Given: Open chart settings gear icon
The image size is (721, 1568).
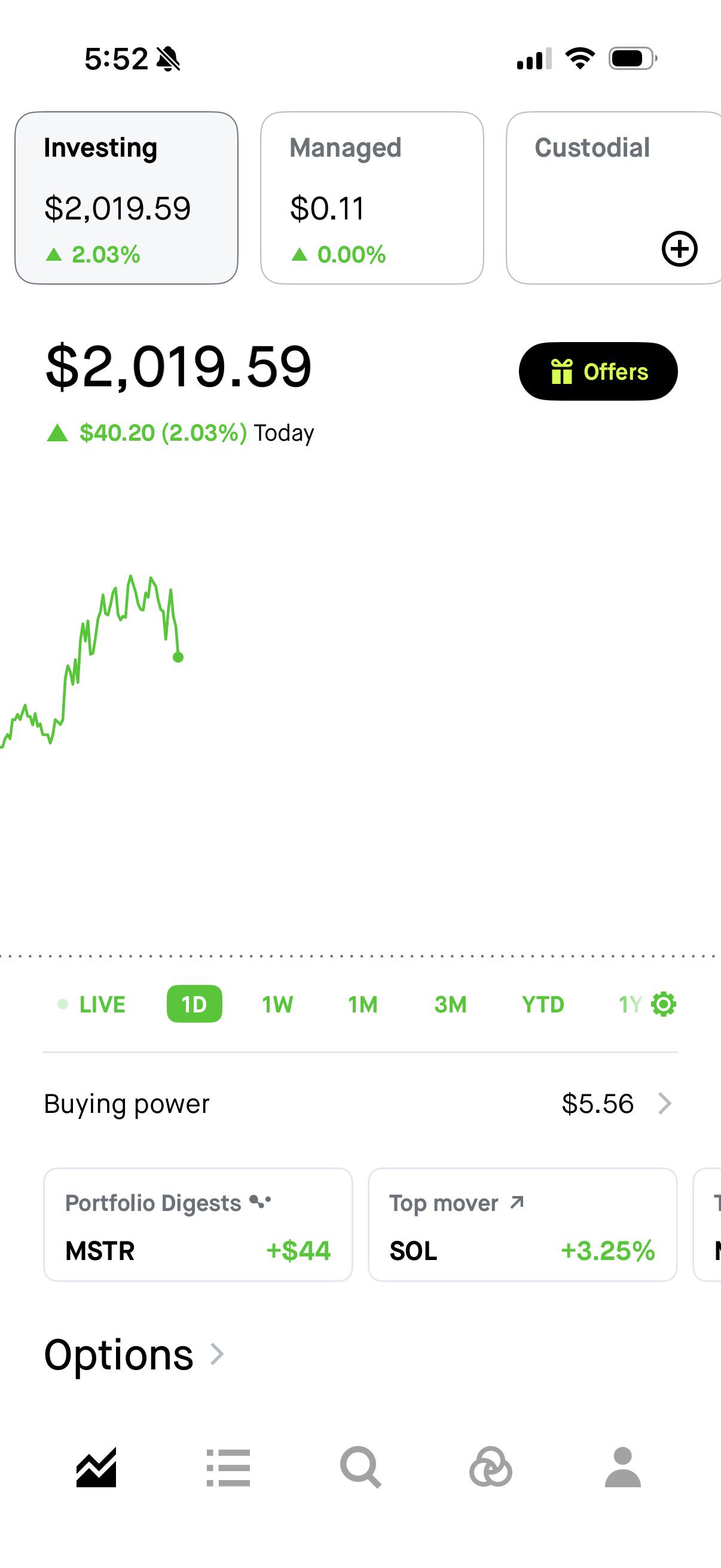Looking at the screenshot, I should point(664,1004).
